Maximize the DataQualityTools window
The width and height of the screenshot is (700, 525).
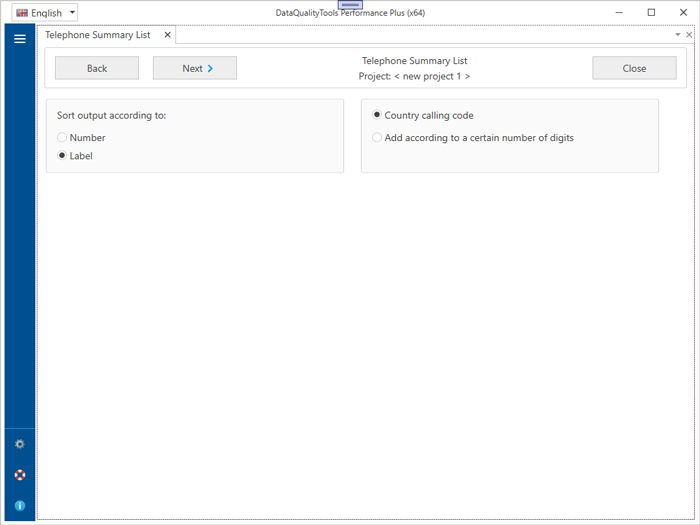pos(651,13)
